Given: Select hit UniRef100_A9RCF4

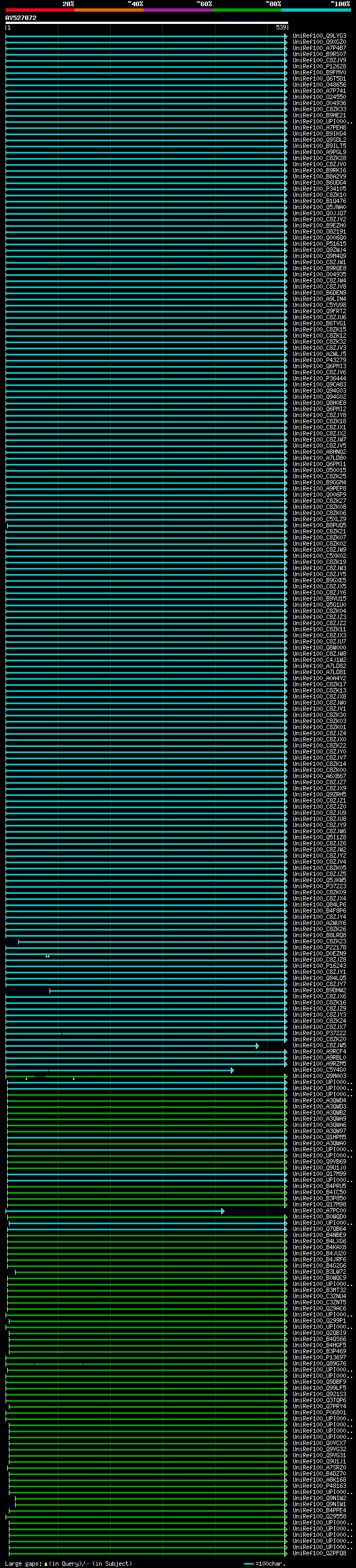Looking at the screenshot, I should [319, 1052].
